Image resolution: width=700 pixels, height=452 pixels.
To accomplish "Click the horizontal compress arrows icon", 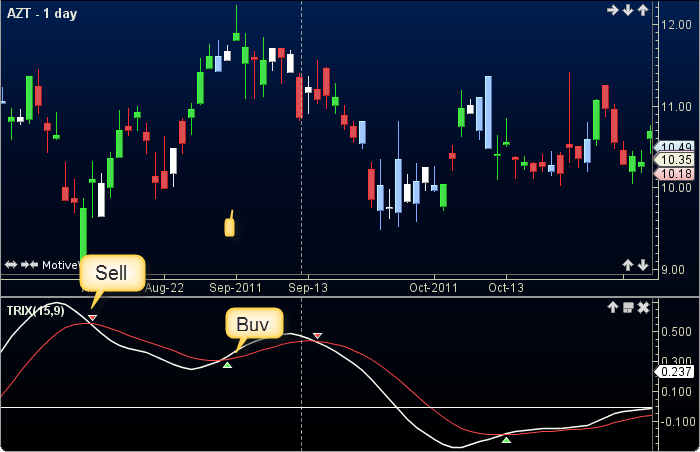I will point(29,265).
